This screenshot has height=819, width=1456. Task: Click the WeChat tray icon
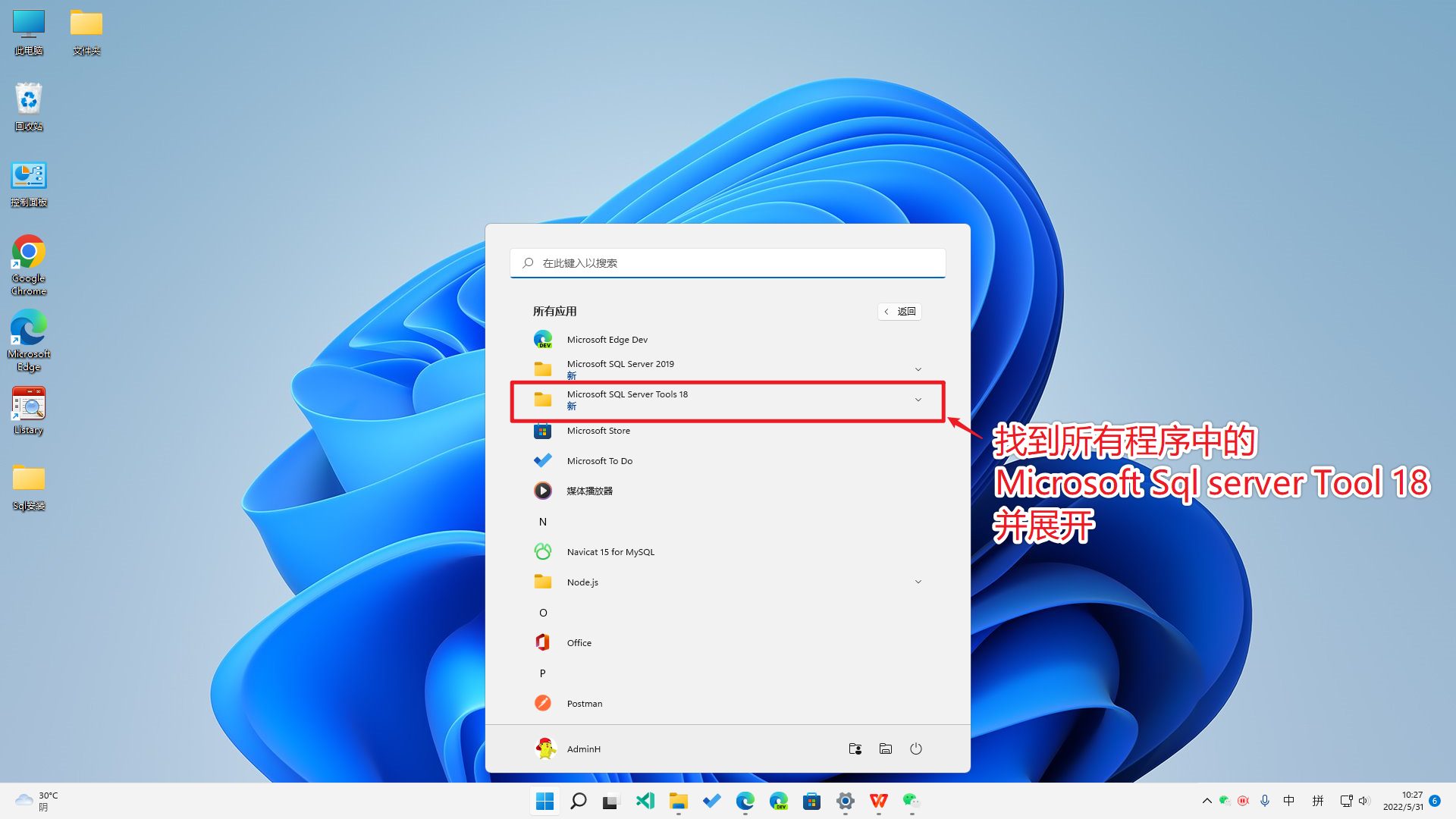[1225, 801]
